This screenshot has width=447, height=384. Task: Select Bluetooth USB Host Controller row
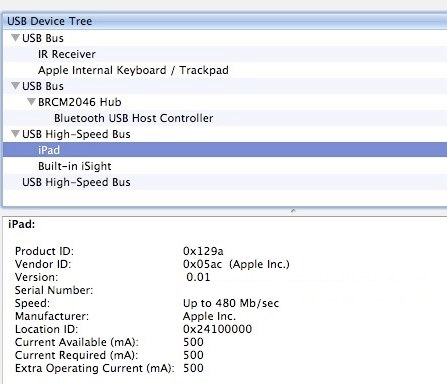225,118
